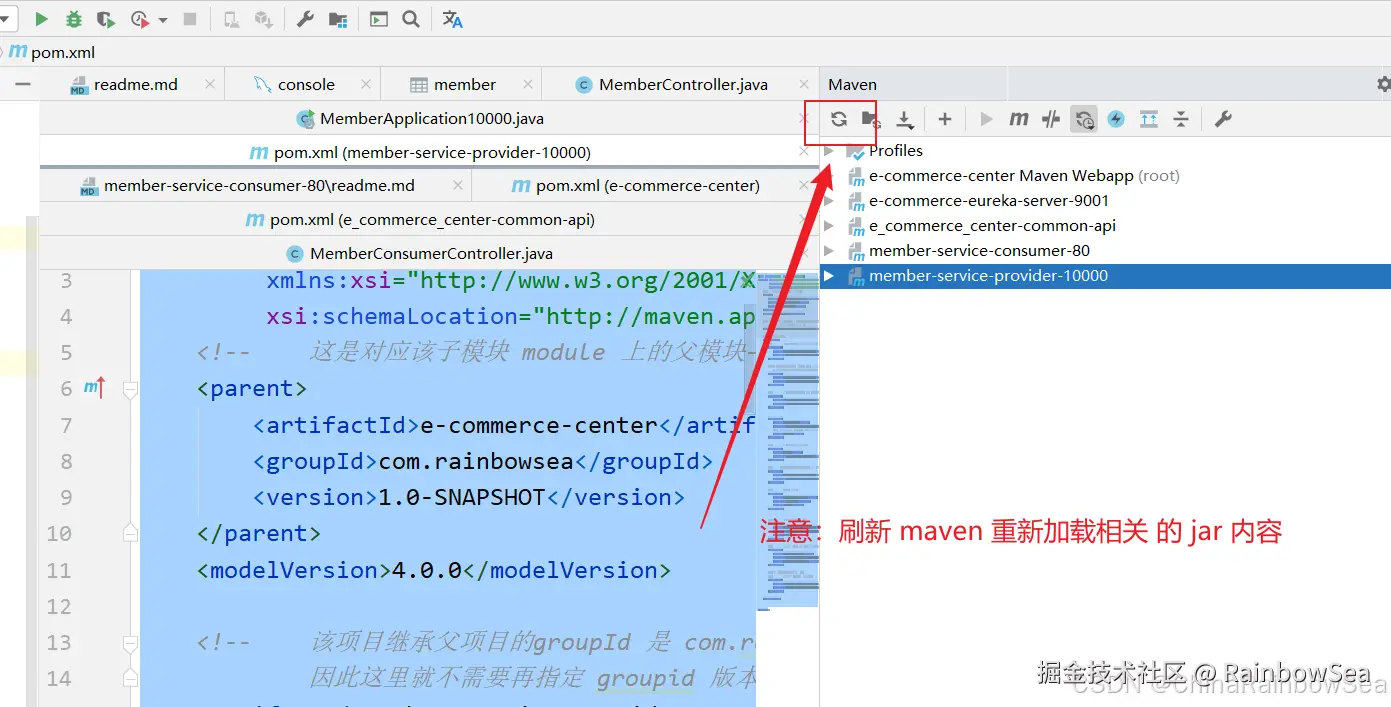Screen dimensions: 1391x707
Task: Open MemberConsumerController.java tab
Action: click(x=431, y=253)
